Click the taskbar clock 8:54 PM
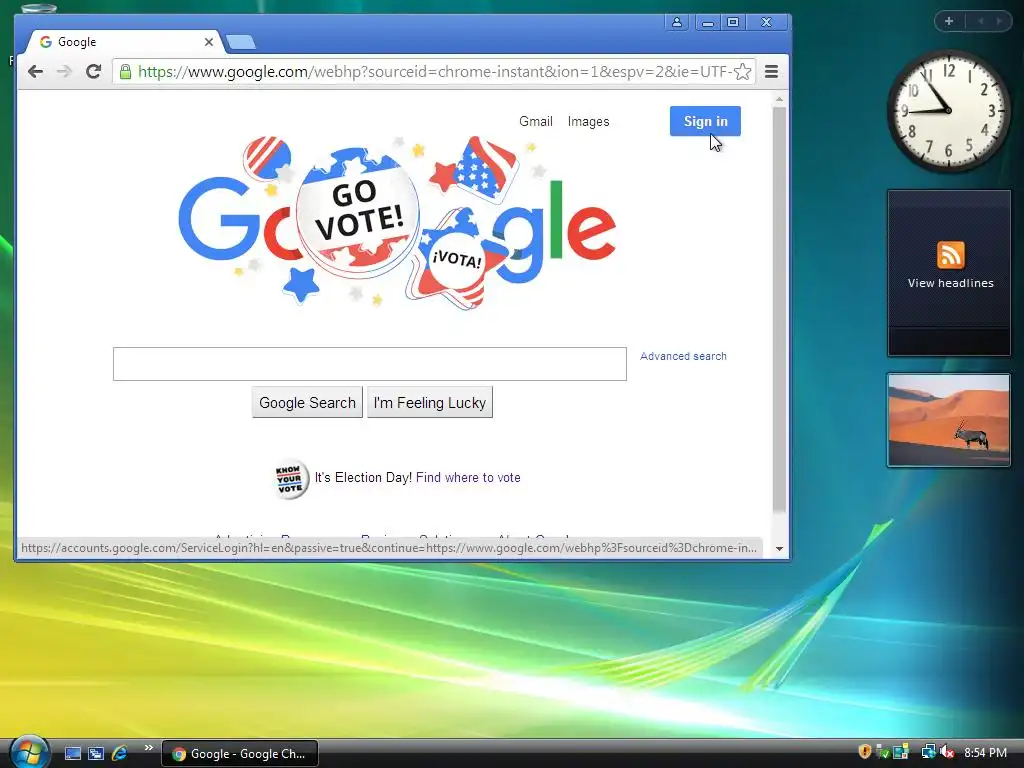The width and height of the screenshot is (1024, 768). coord(985,753)
